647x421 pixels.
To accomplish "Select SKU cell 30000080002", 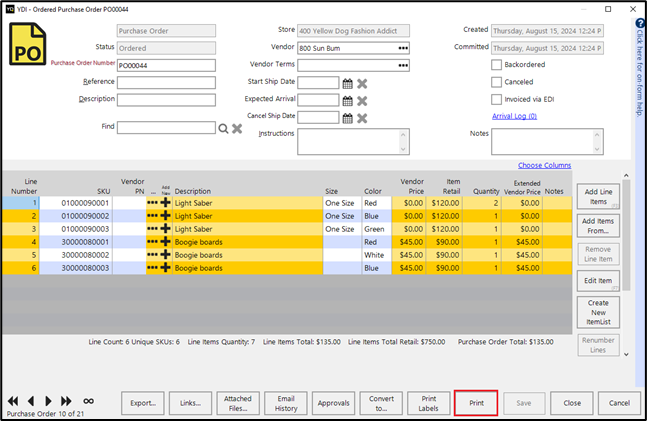I will point(76,255).
